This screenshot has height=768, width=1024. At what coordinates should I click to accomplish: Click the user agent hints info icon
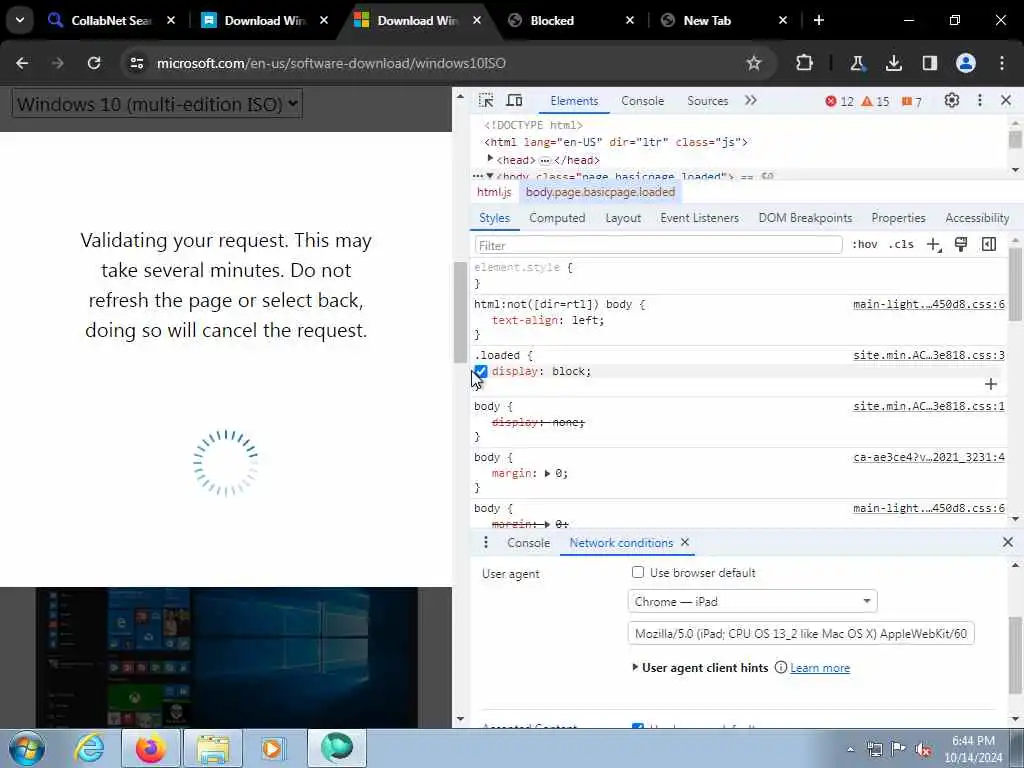click(780, 667)
